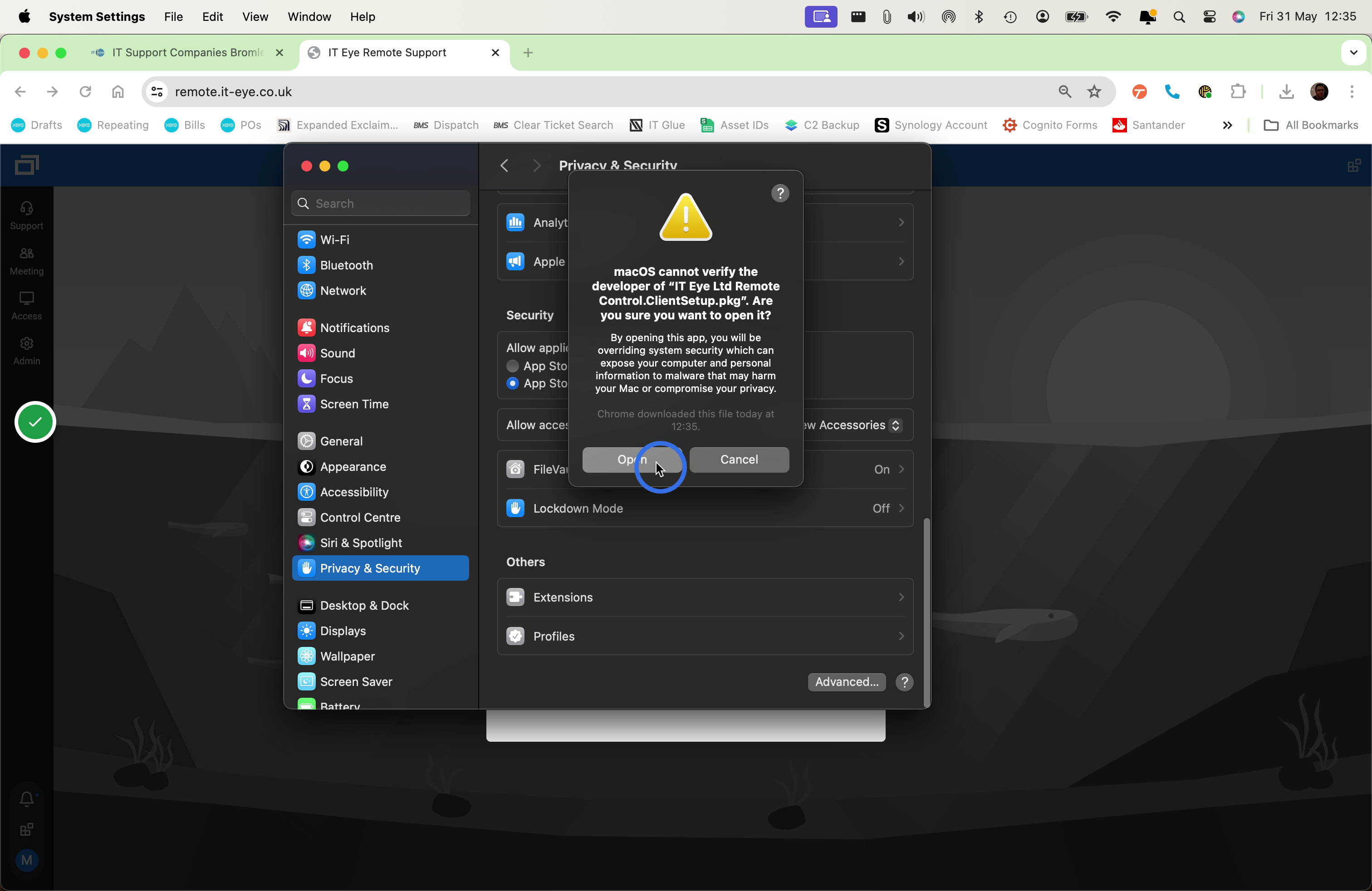The width and height of the screenshot is (1372, 891).
Task: Open General settings
Action: [381, 441]
